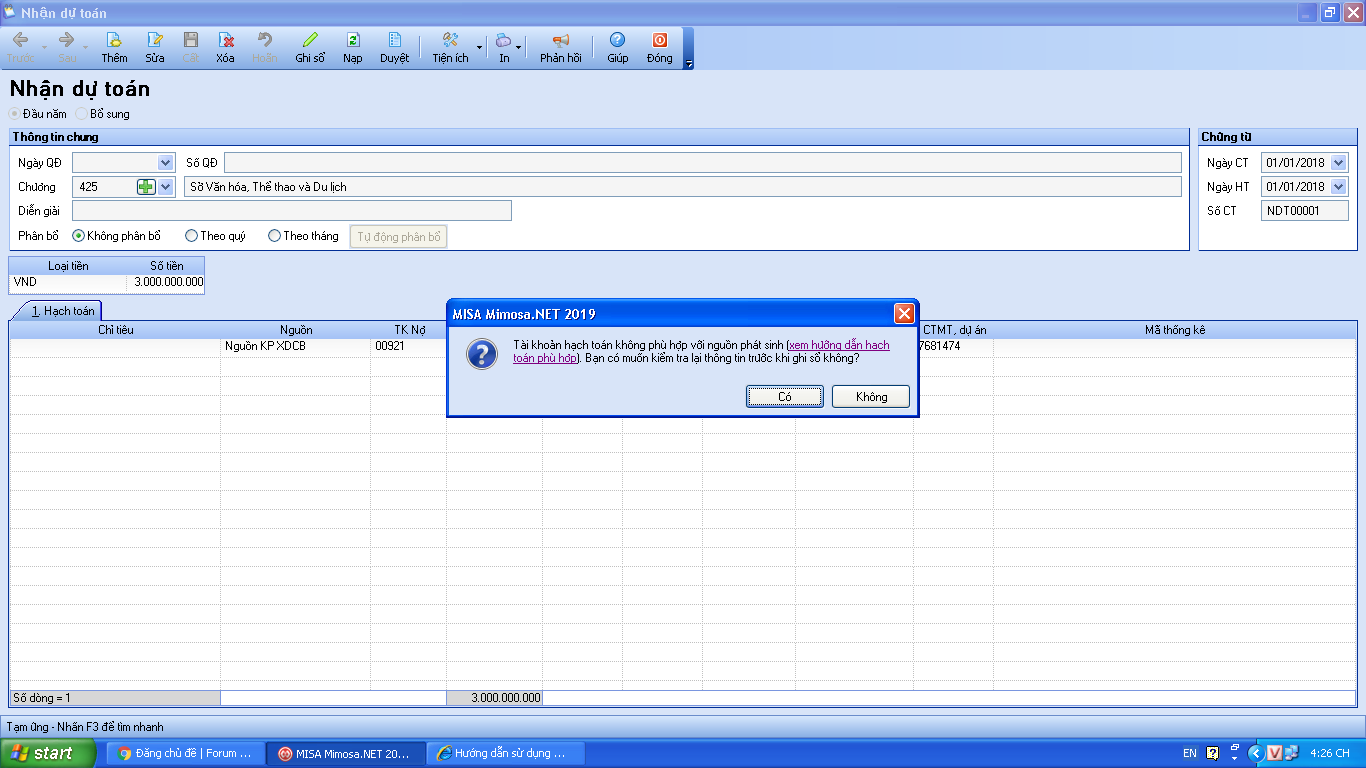
Task: Click the Nạp (Reload) toolbar icon
Action: tap(353, 41)
